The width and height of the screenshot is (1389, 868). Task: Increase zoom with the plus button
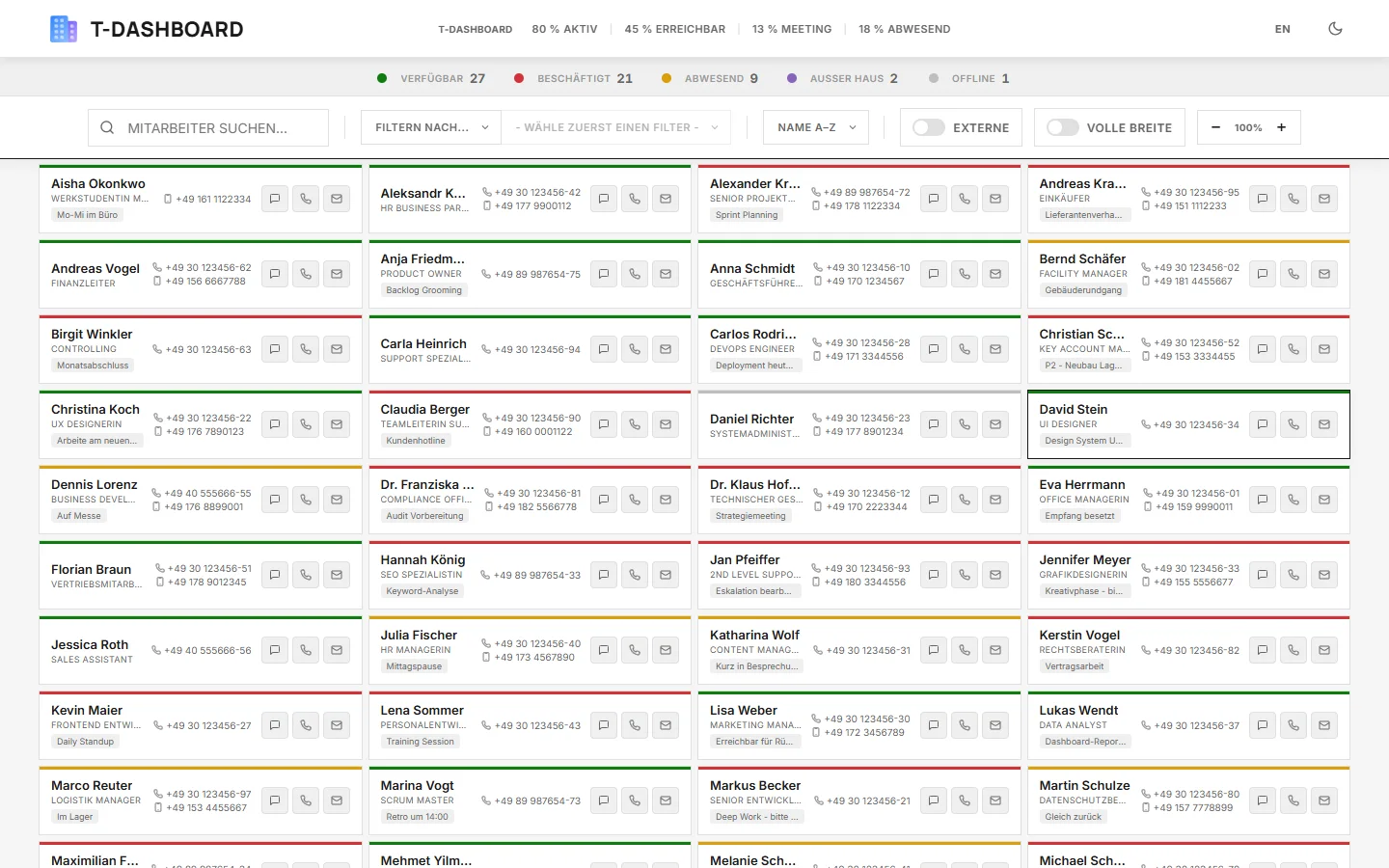tap(1281, 127)
